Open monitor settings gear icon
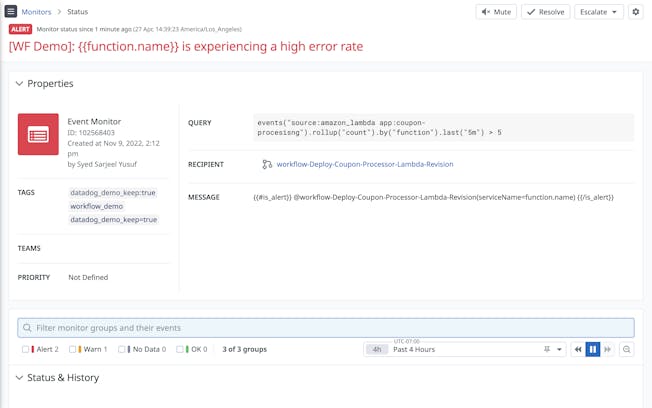This screenshot has height=408, width=652. coord(636,12)
